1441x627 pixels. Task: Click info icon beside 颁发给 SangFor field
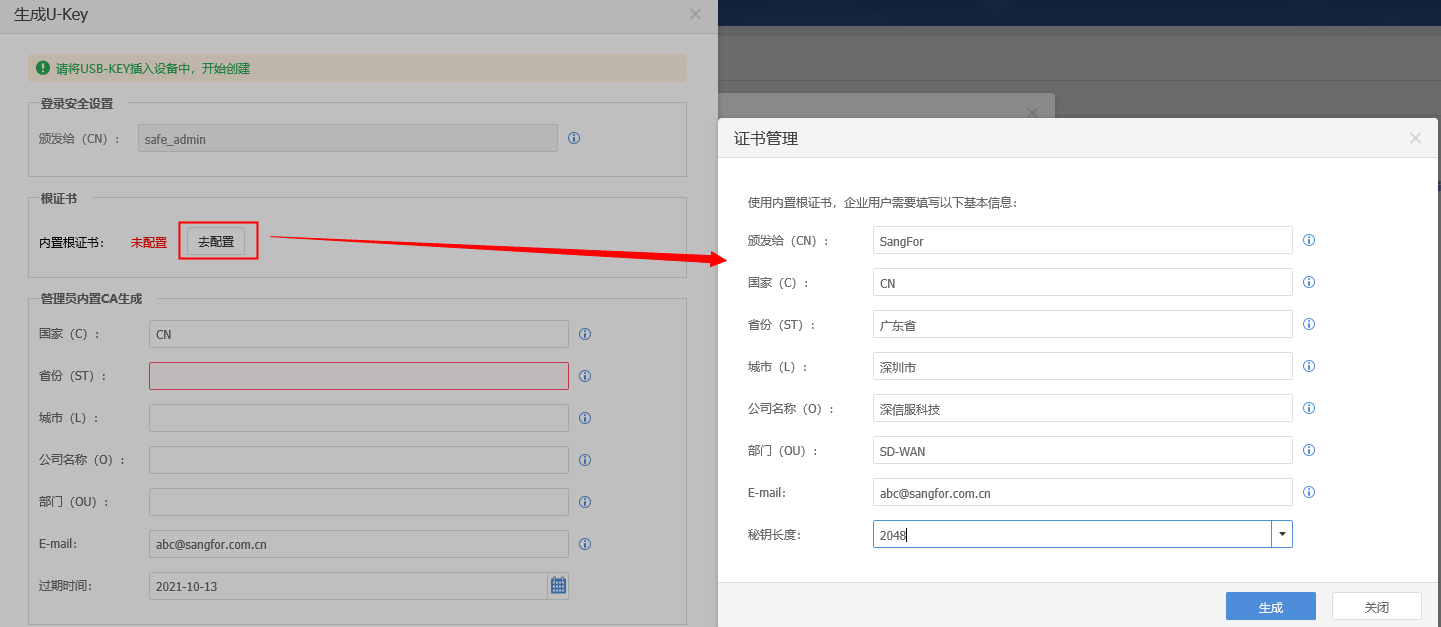(1309, 240)
